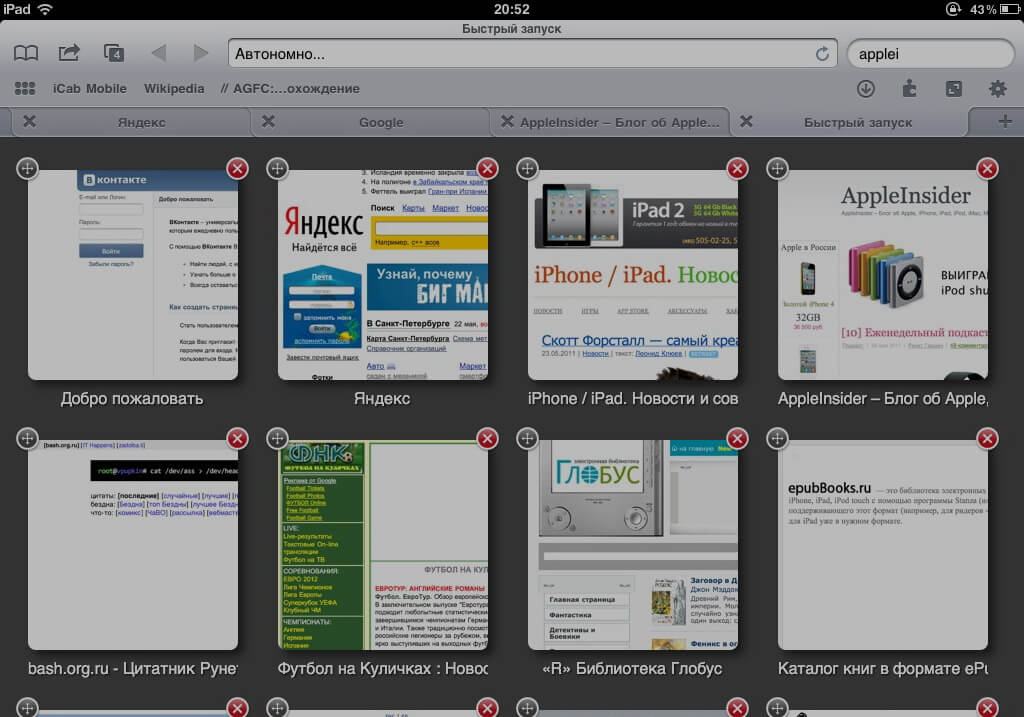Open the AppleInsider page thumbnail
This screenshot has height=717, width=1024.
tap(883, 274)
